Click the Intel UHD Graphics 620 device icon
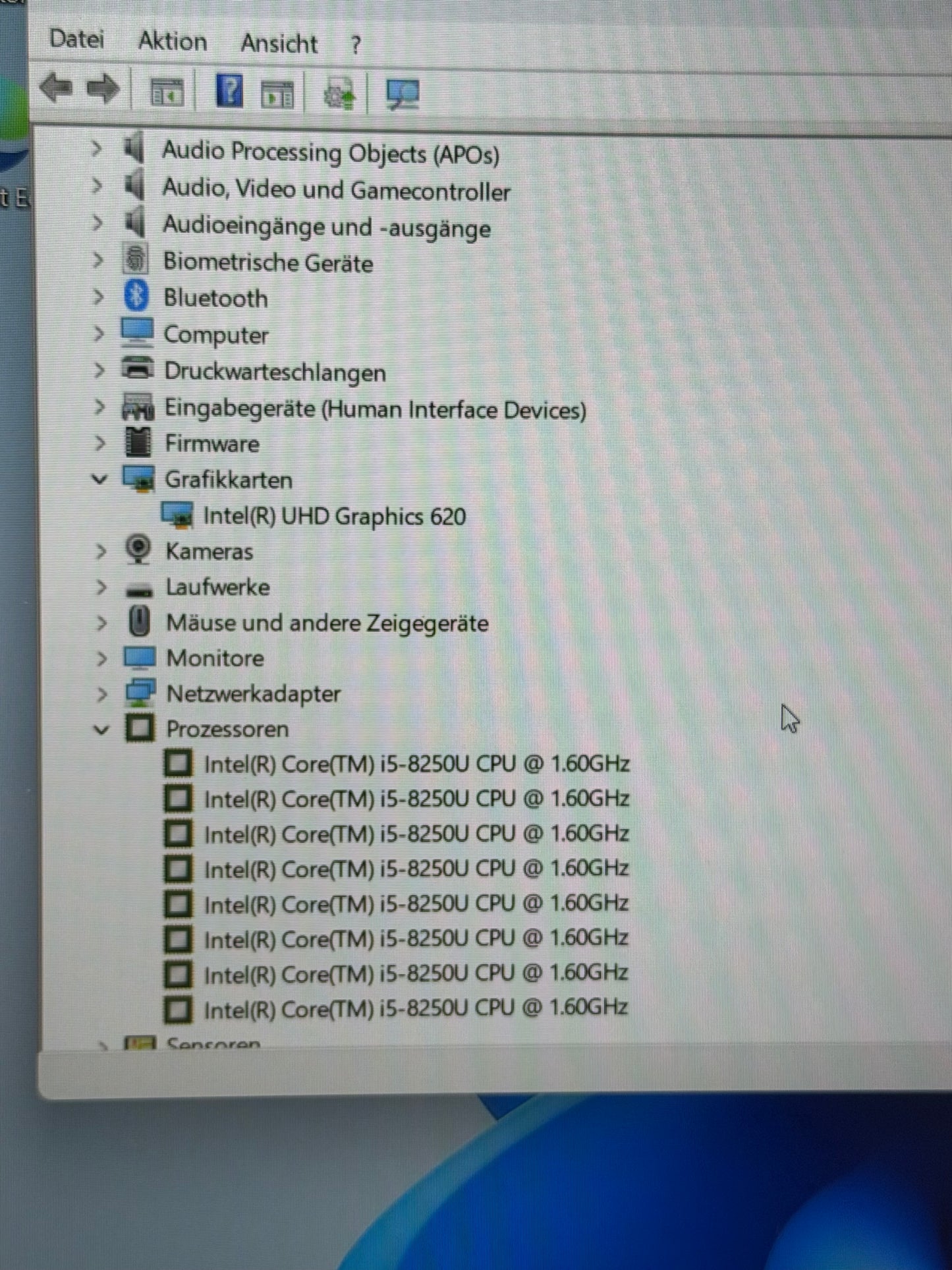The height and width of the screenshot is (1270, 952). coord(177,515)
